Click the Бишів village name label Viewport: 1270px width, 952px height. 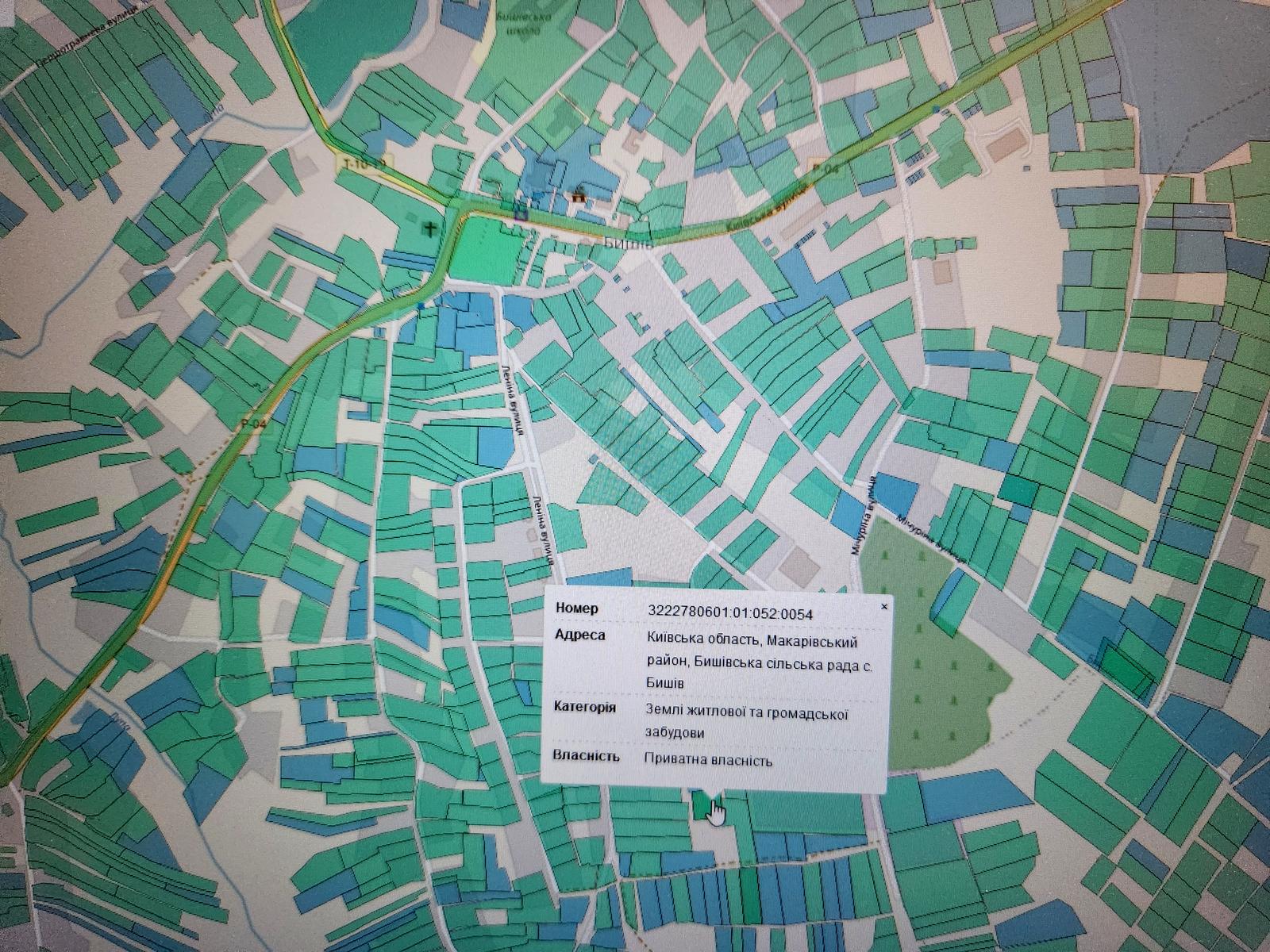(628, 244)
